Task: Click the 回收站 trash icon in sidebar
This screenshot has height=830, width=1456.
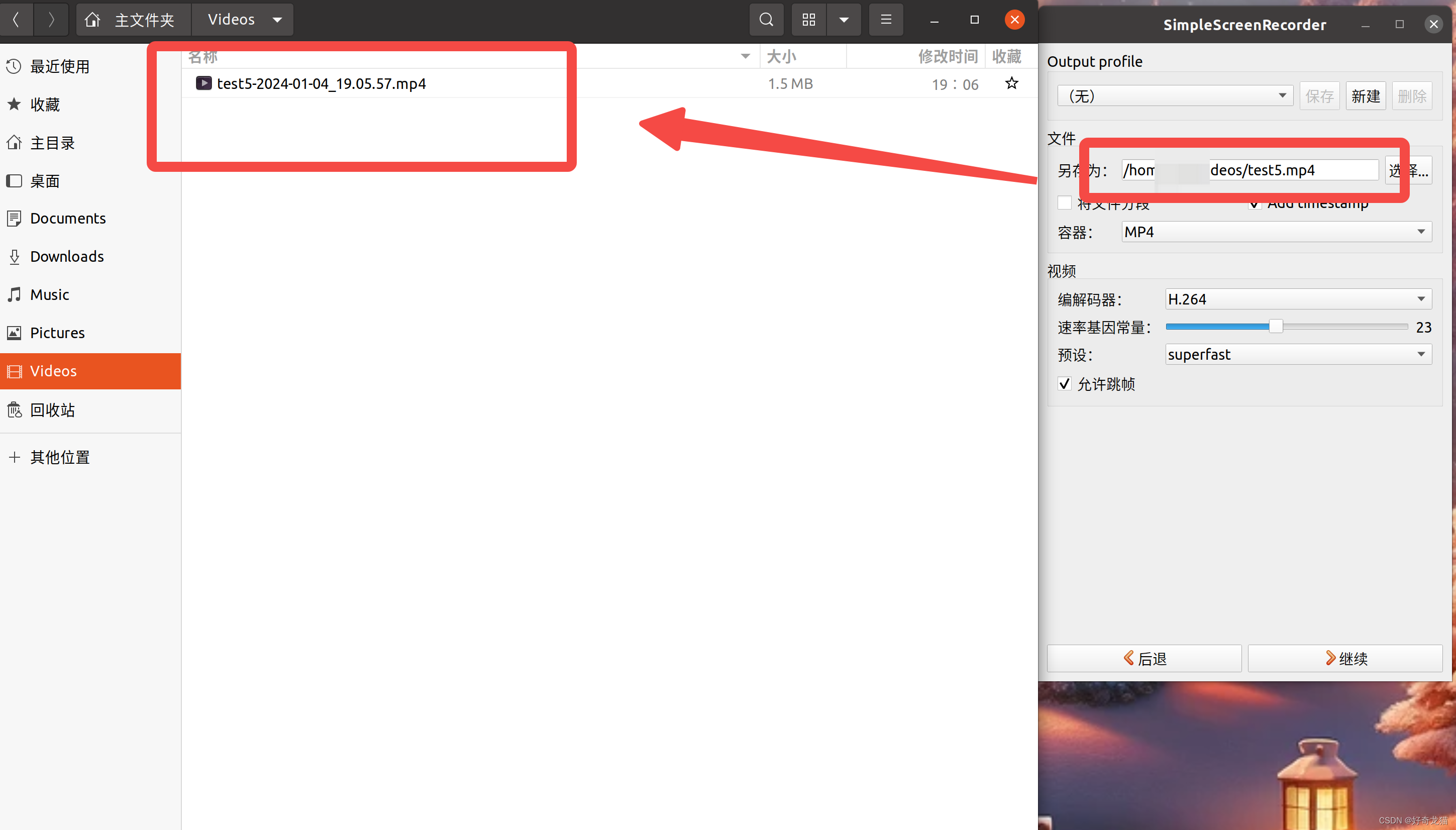Action: click(16, 409)
